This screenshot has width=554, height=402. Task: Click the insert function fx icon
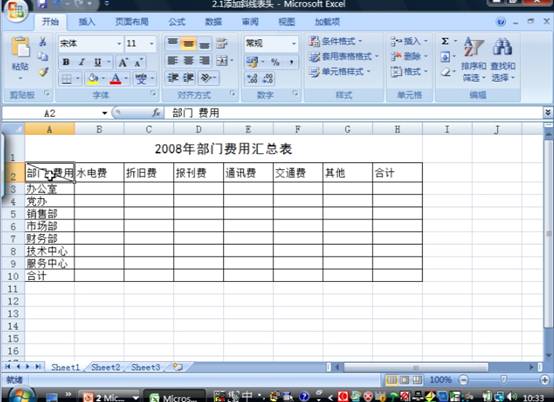[x=156, y=113]
